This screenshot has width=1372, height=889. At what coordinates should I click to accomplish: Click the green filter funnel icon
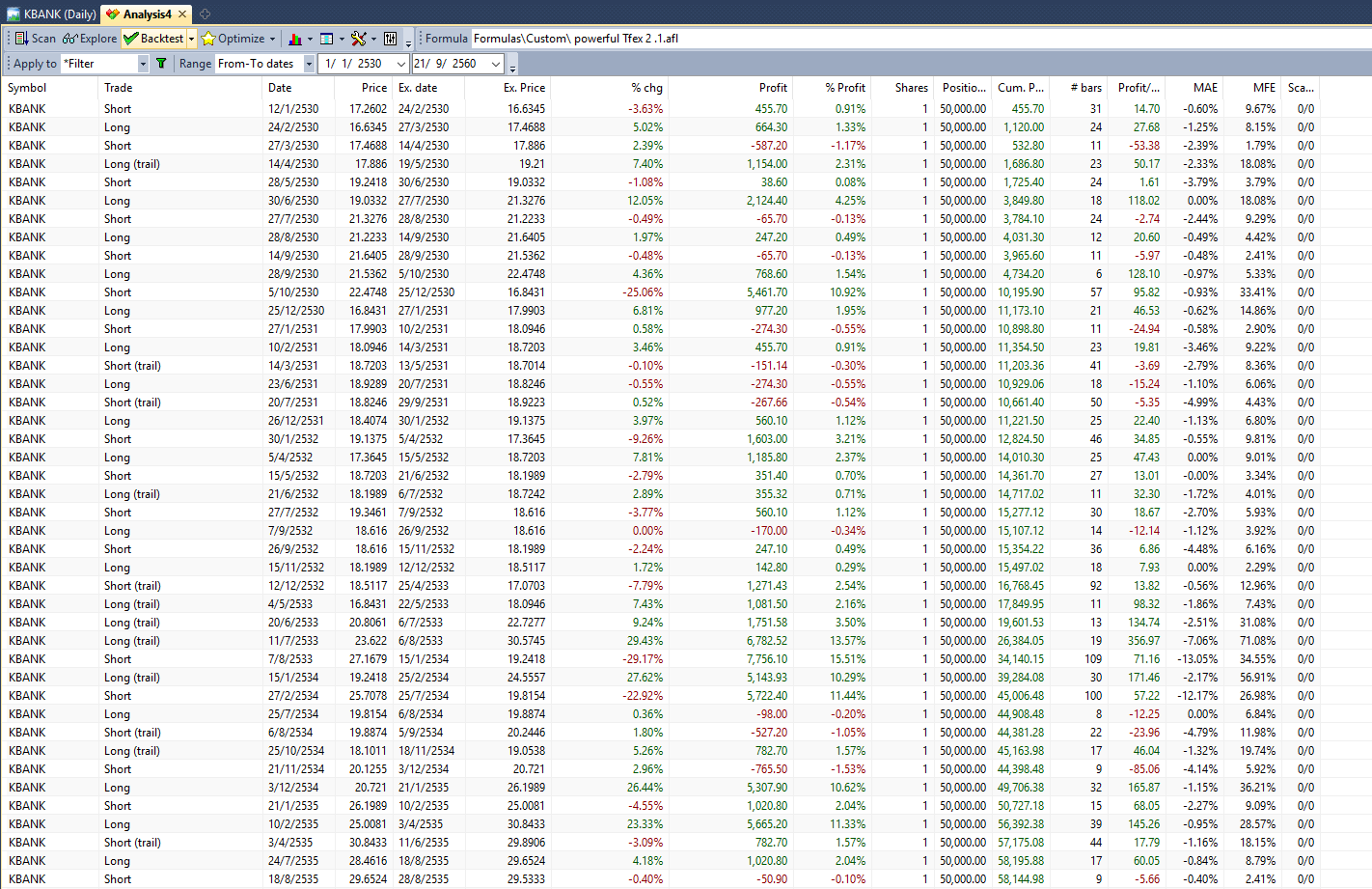(161, 64)
